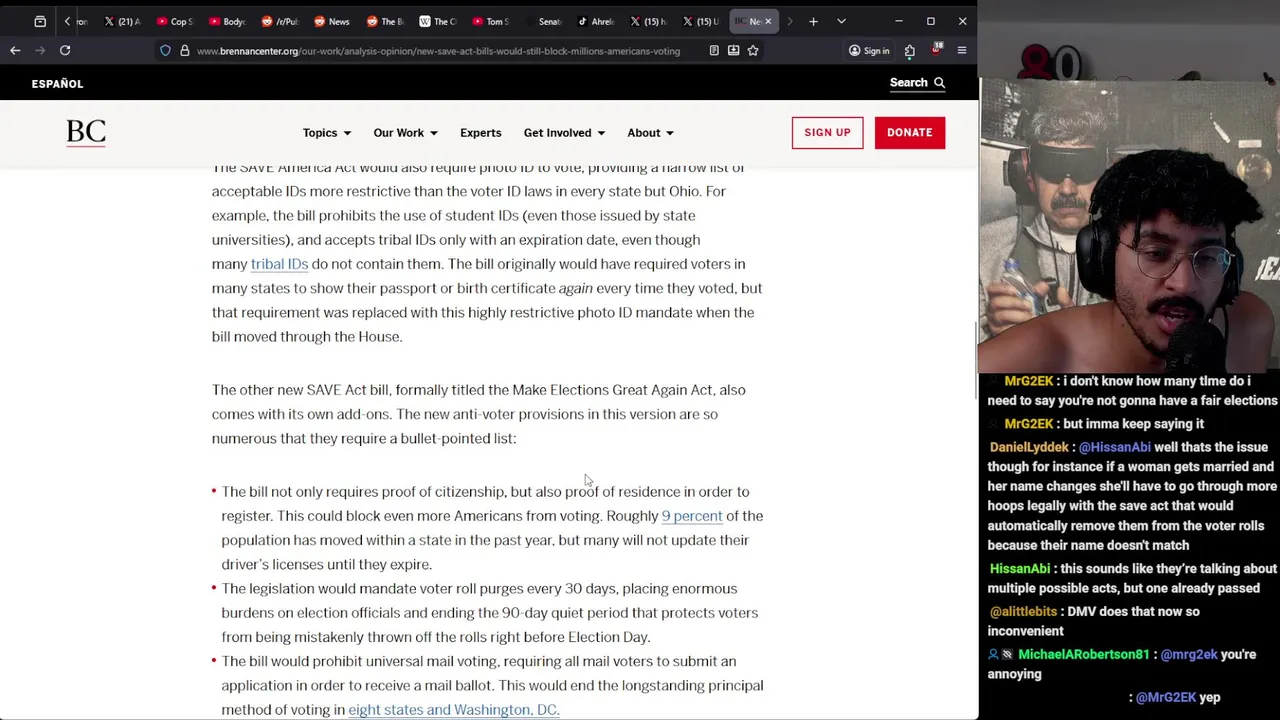
Task: Close the active Brennan Center tab
Action: tap(768, 21)
